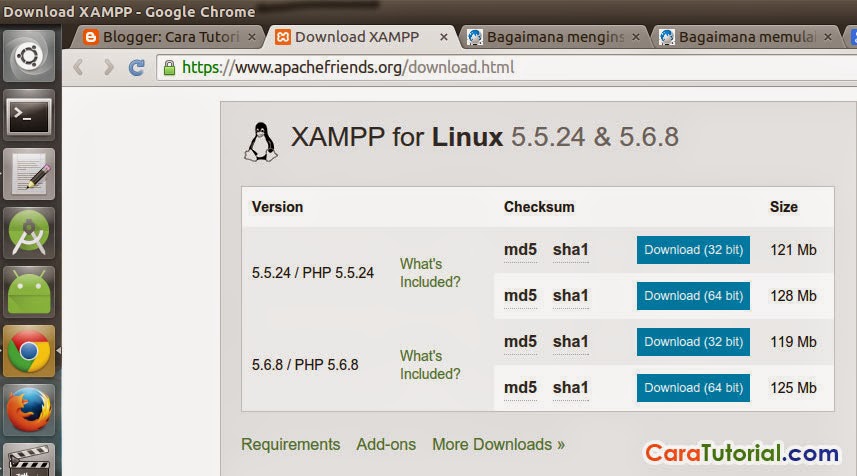The height and width of the screenshot is (476, 857).
Task: Open the clapperboard video app icon
Action: (x=29, y=460)
